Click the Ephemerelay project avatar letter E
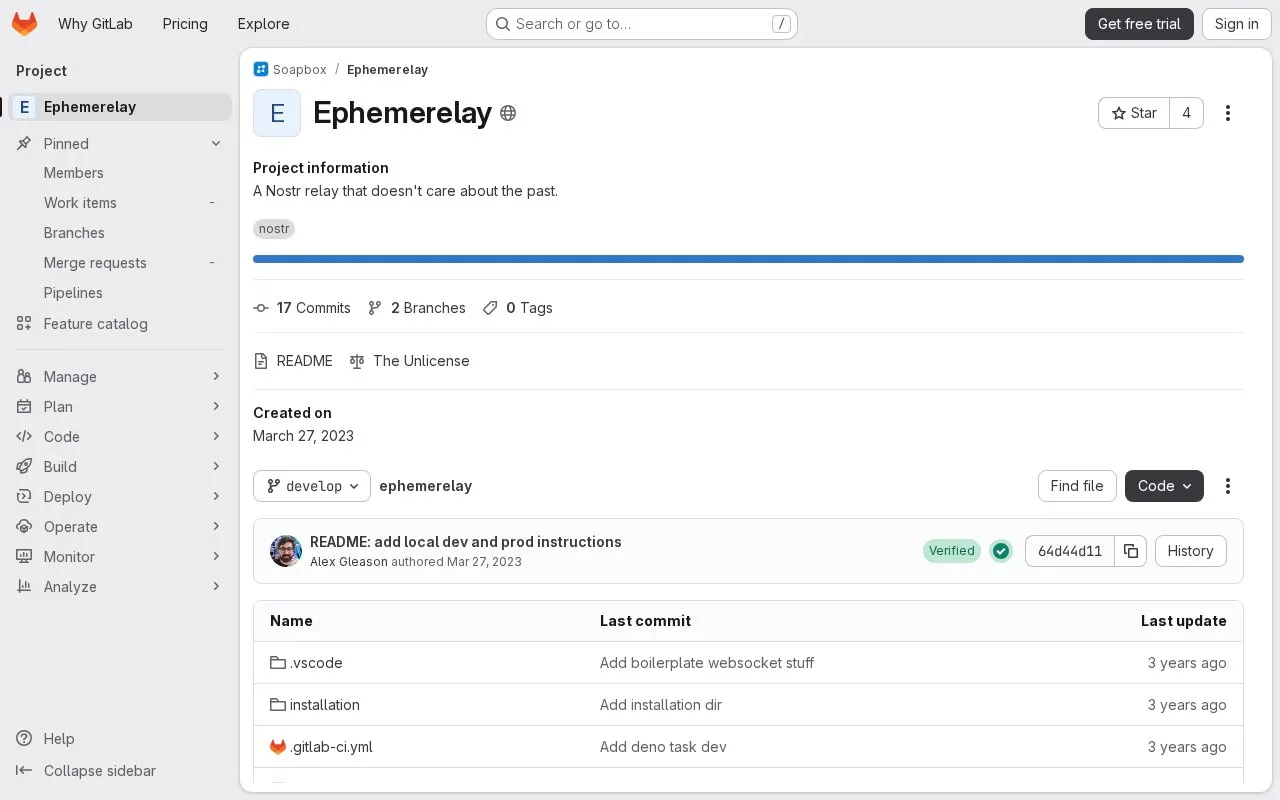 click(277, 113)
